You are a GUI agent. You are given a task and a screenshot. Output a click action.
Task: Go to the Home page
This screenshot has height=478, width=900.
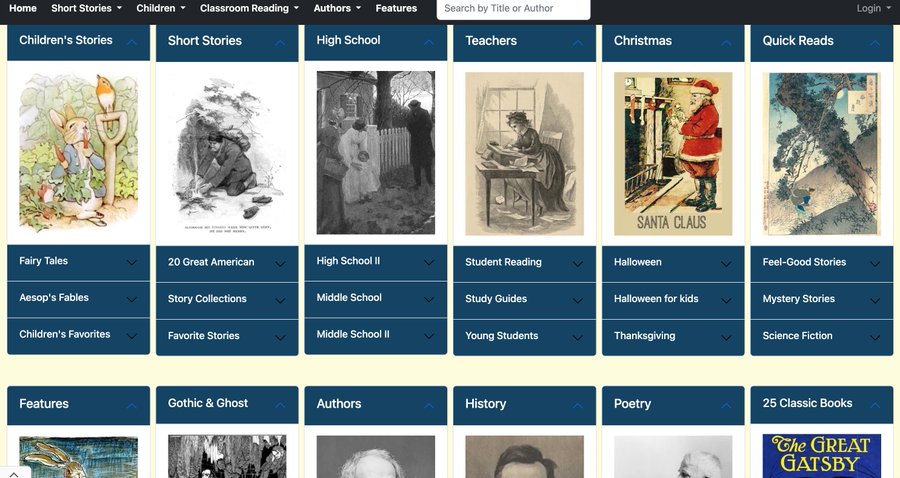pos(23,8)
